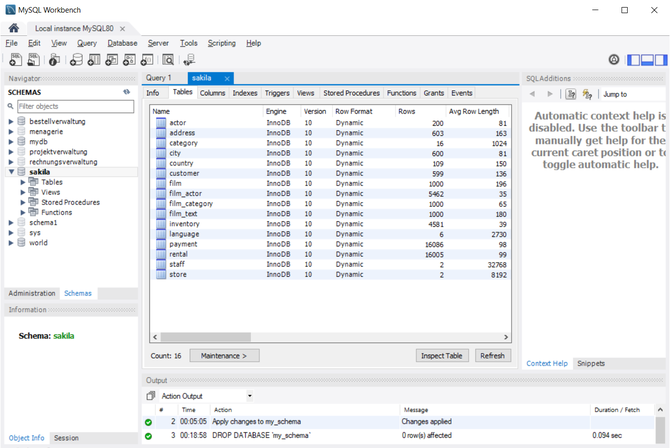Screen dimensions: 670x448
Task: Open the Action Output dropdown
Action: [x=250, y=396]
